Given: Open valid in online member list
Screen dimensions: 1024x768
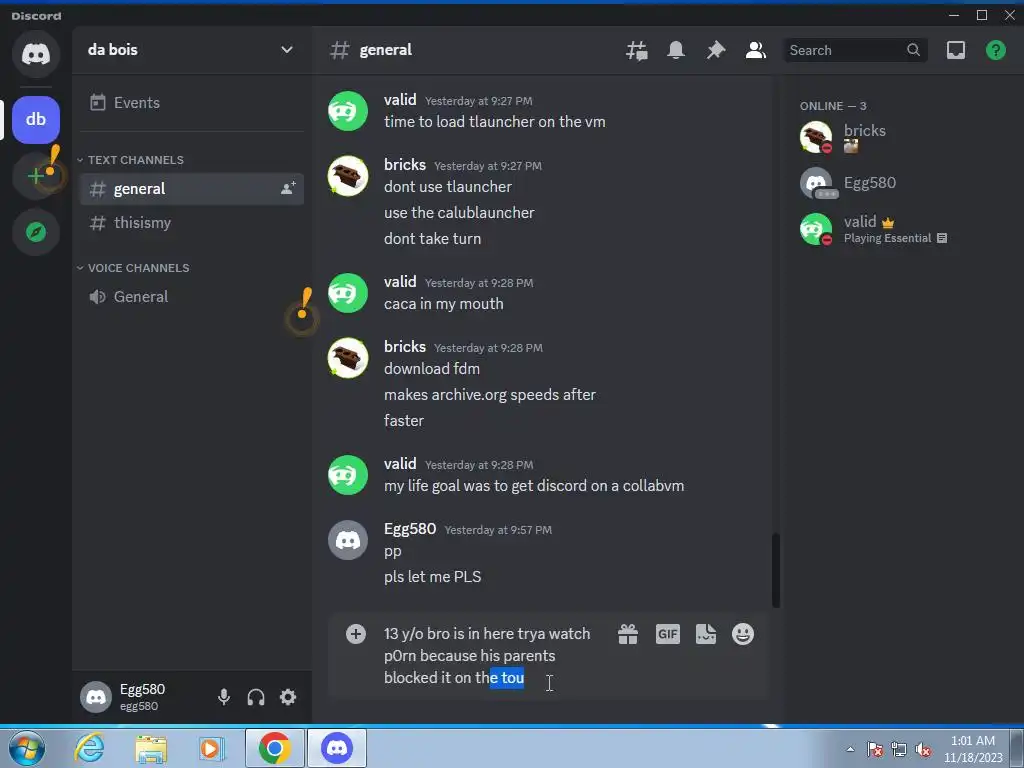Looking at the screenshot, I should coord(903,229).
